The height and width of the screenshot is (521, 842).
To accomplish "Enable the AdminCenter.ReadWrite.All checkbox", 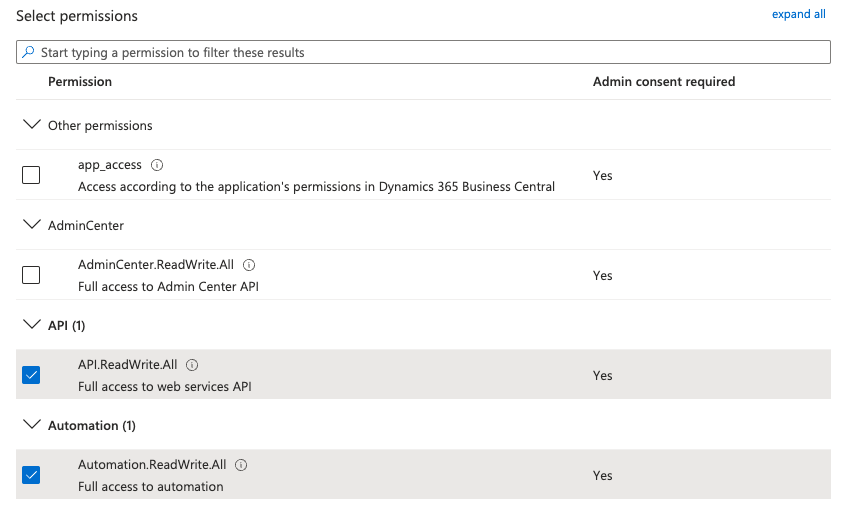I will [31, 275].
